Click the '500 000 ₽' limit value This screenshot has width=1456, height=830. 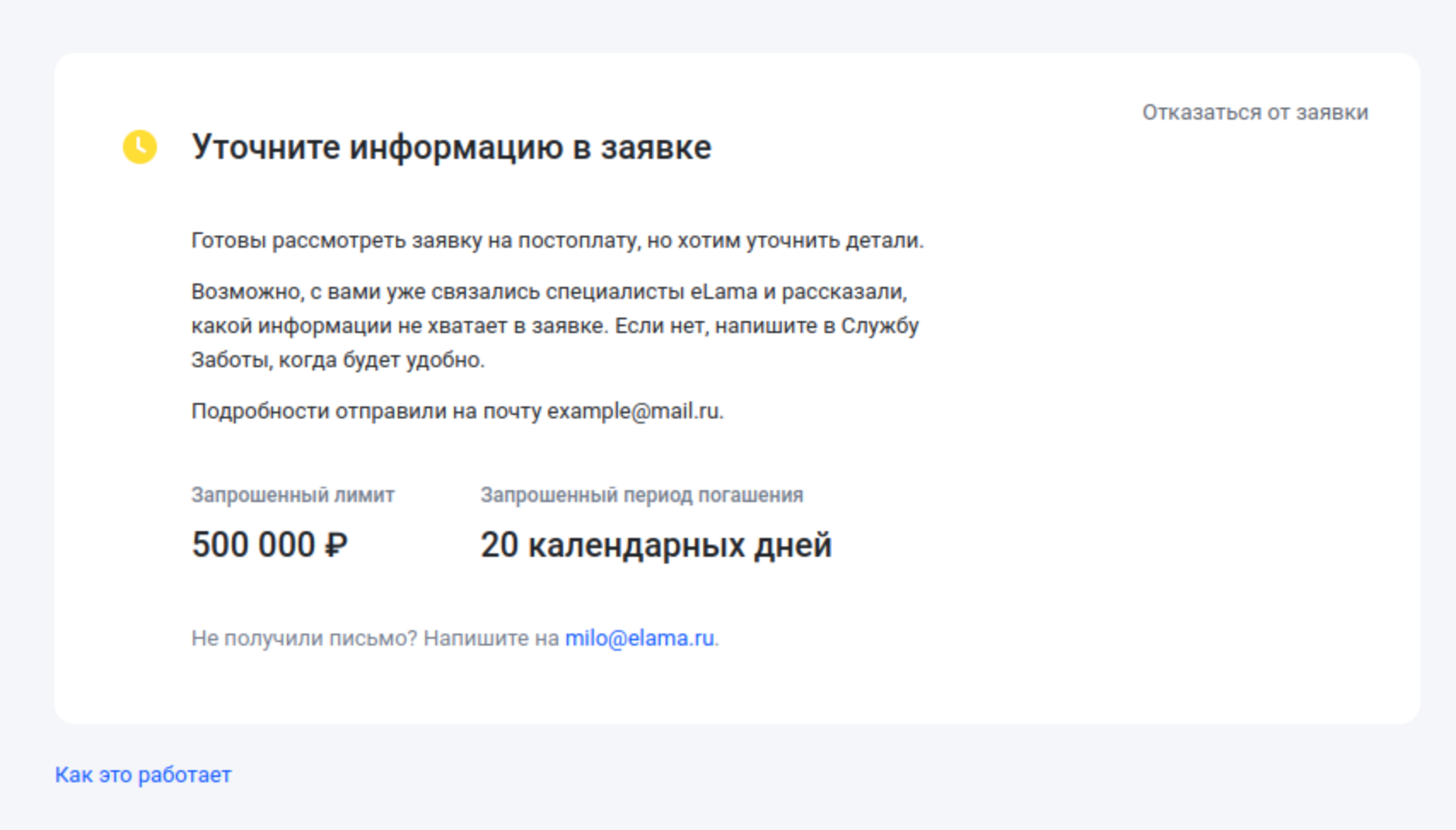[x=270, y=545]
